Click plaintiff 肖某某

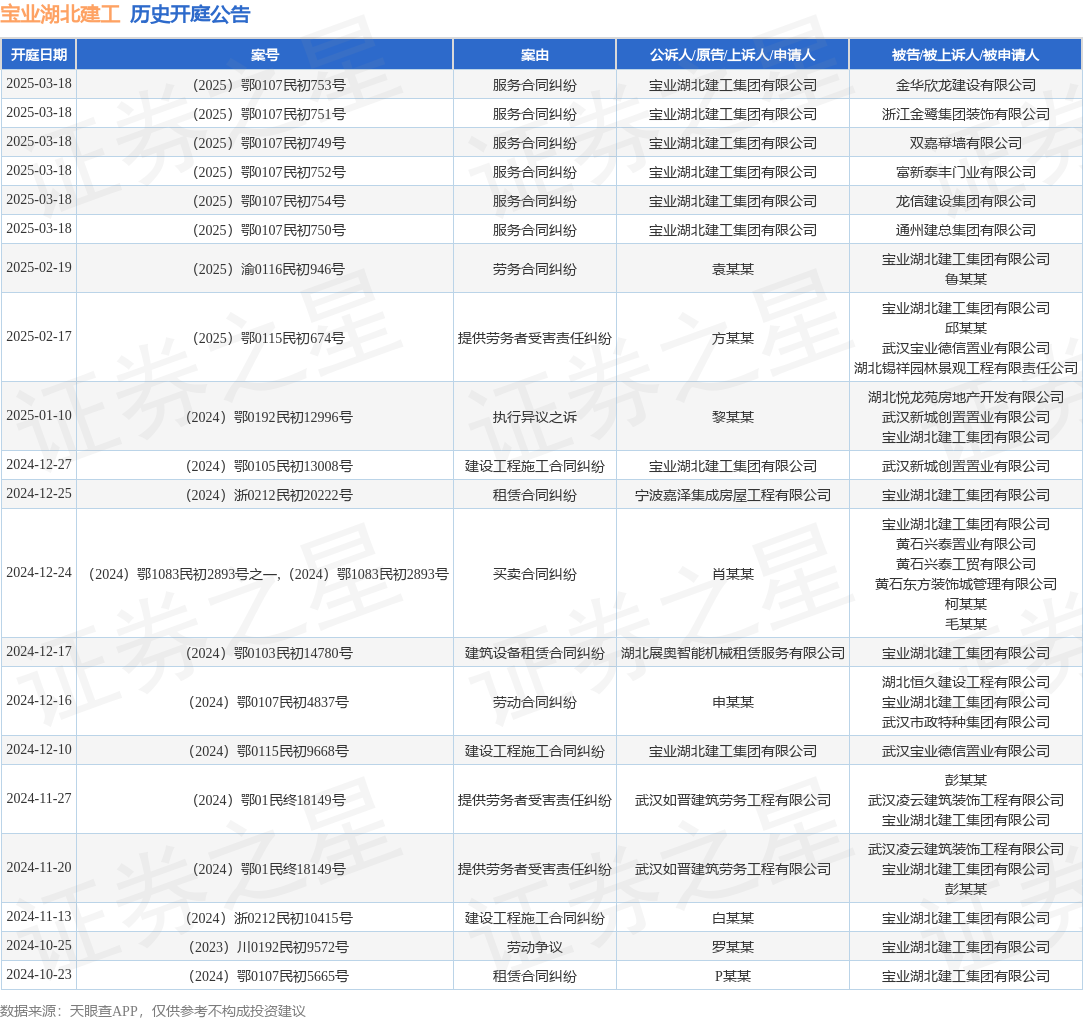[733, 575]
